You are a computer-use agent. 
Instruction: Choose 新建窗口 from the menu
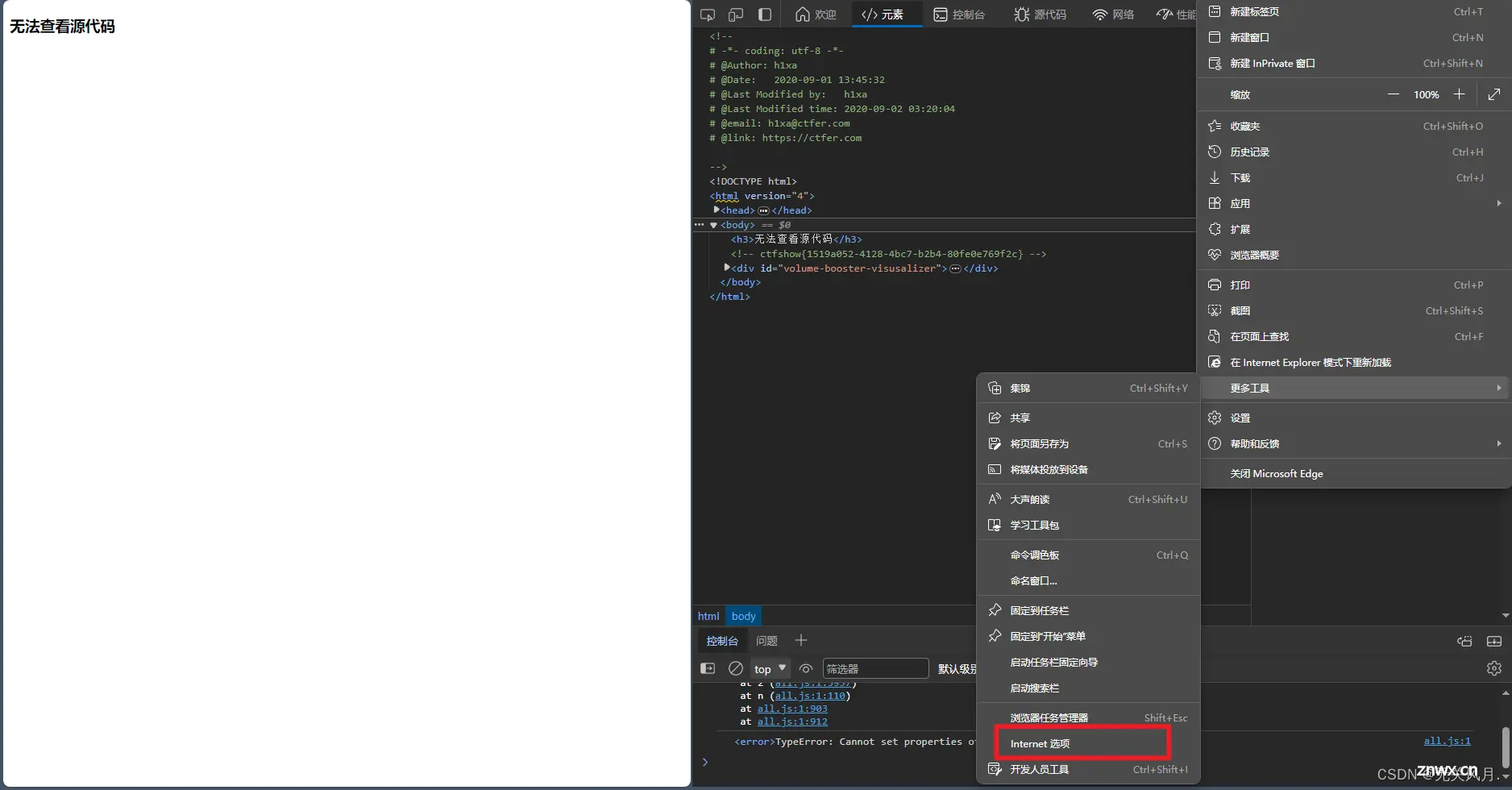click(x=1354, y=37)
